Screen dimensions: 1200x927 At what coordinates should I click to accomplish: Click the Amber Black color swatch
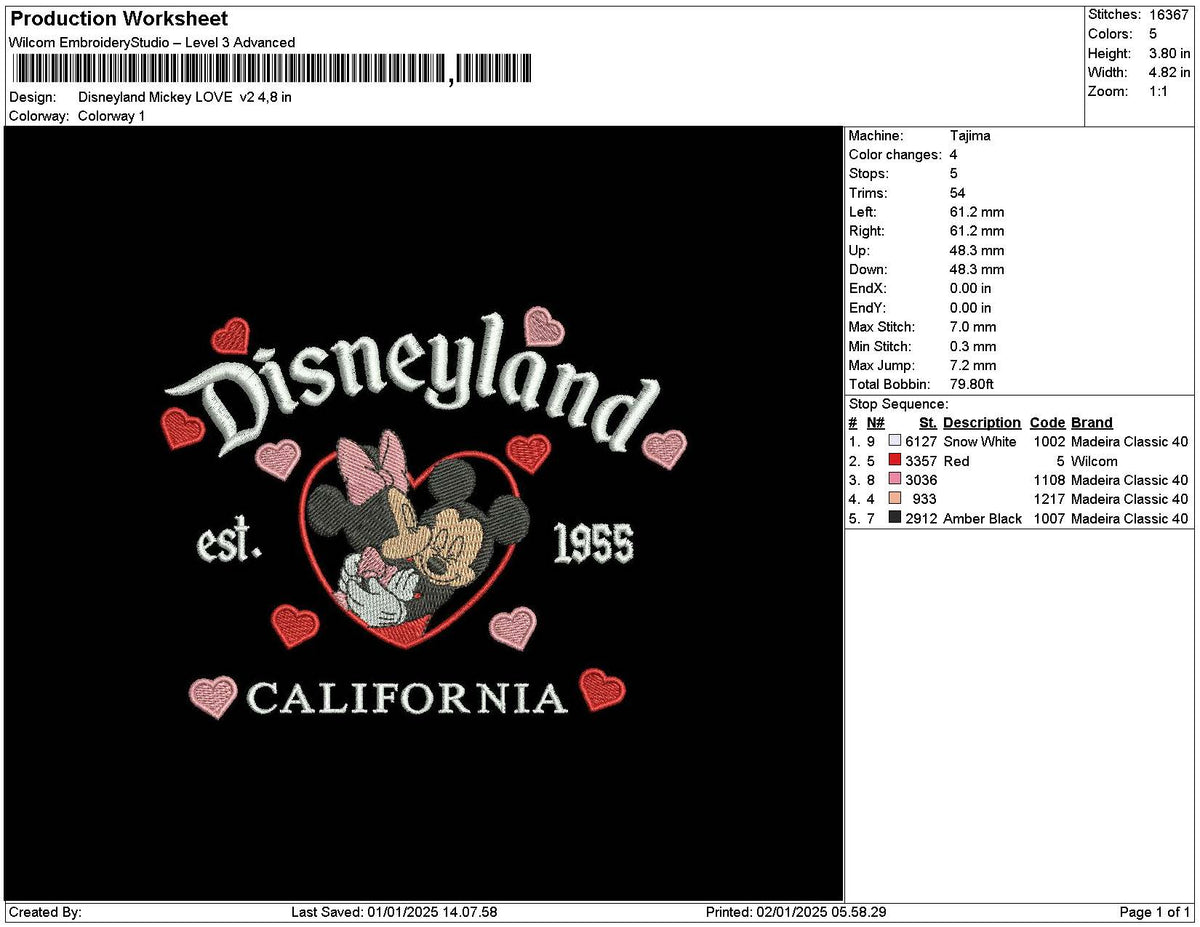(895, 517)
